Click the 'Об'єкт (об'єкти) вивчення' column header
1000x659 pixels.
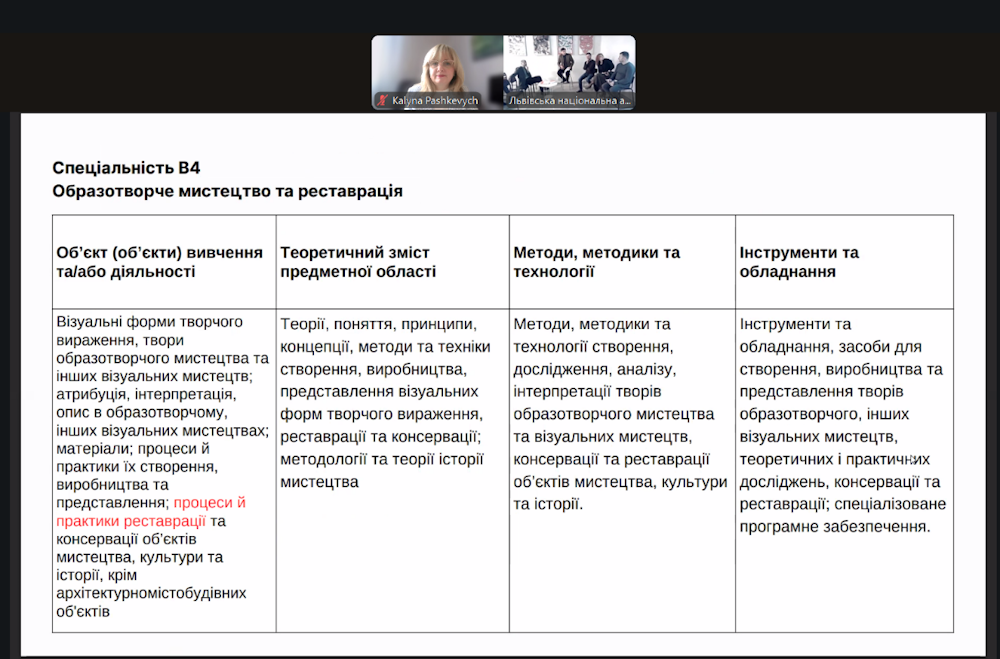tap(160, 262)
